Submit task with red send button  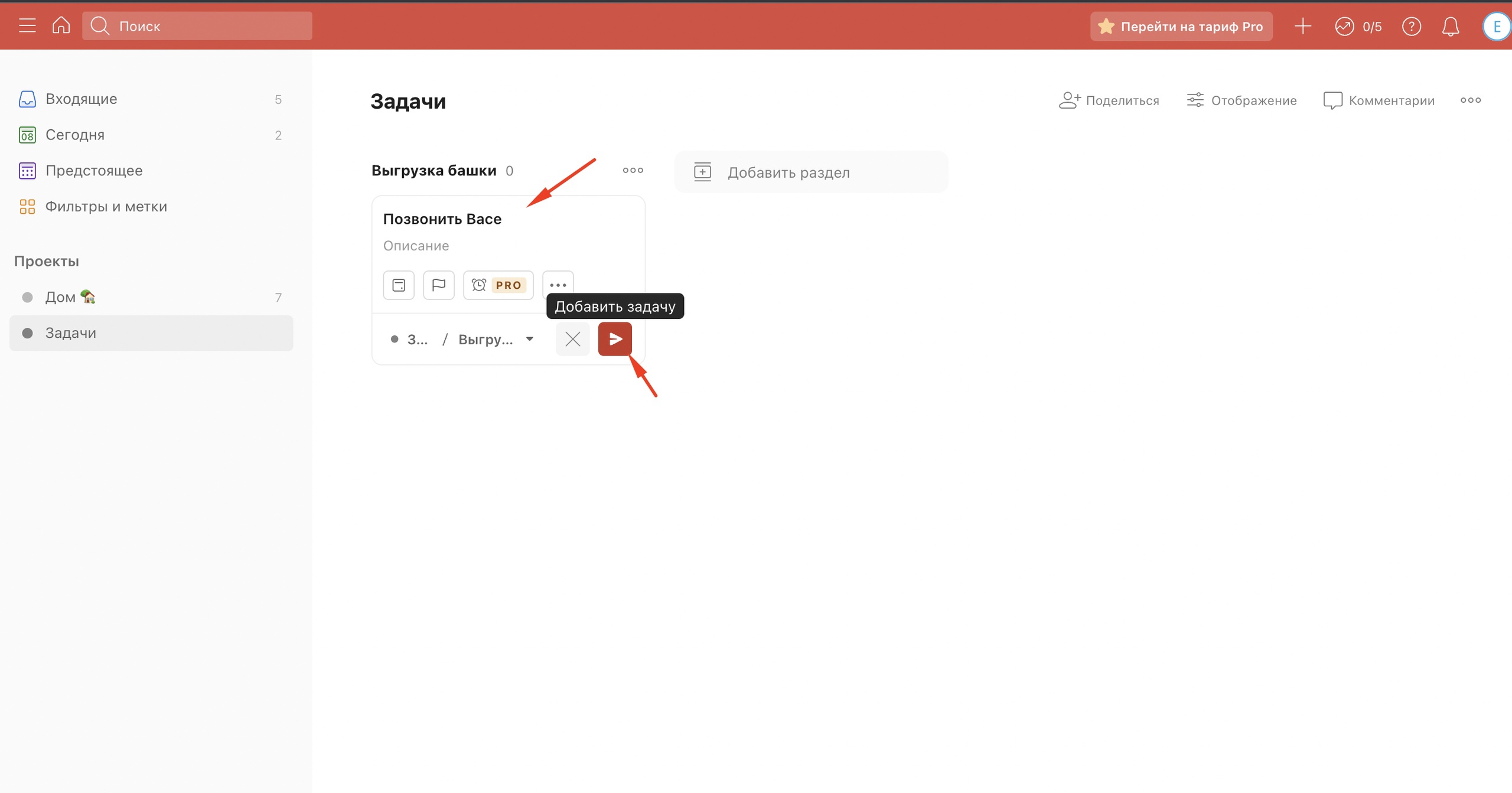[x=615, y=339]
